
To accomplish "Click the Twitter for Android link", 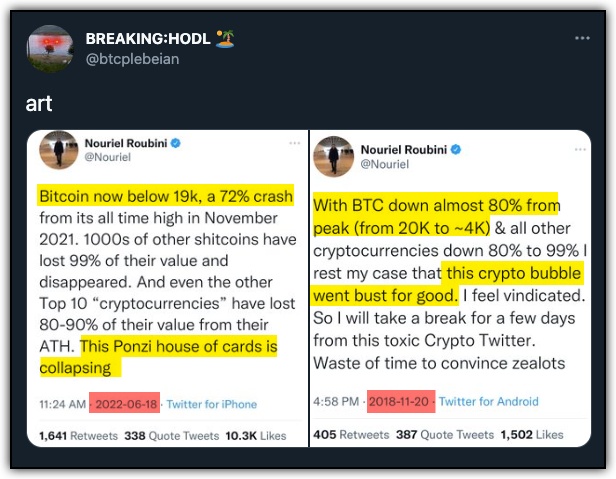I will 489,402.
